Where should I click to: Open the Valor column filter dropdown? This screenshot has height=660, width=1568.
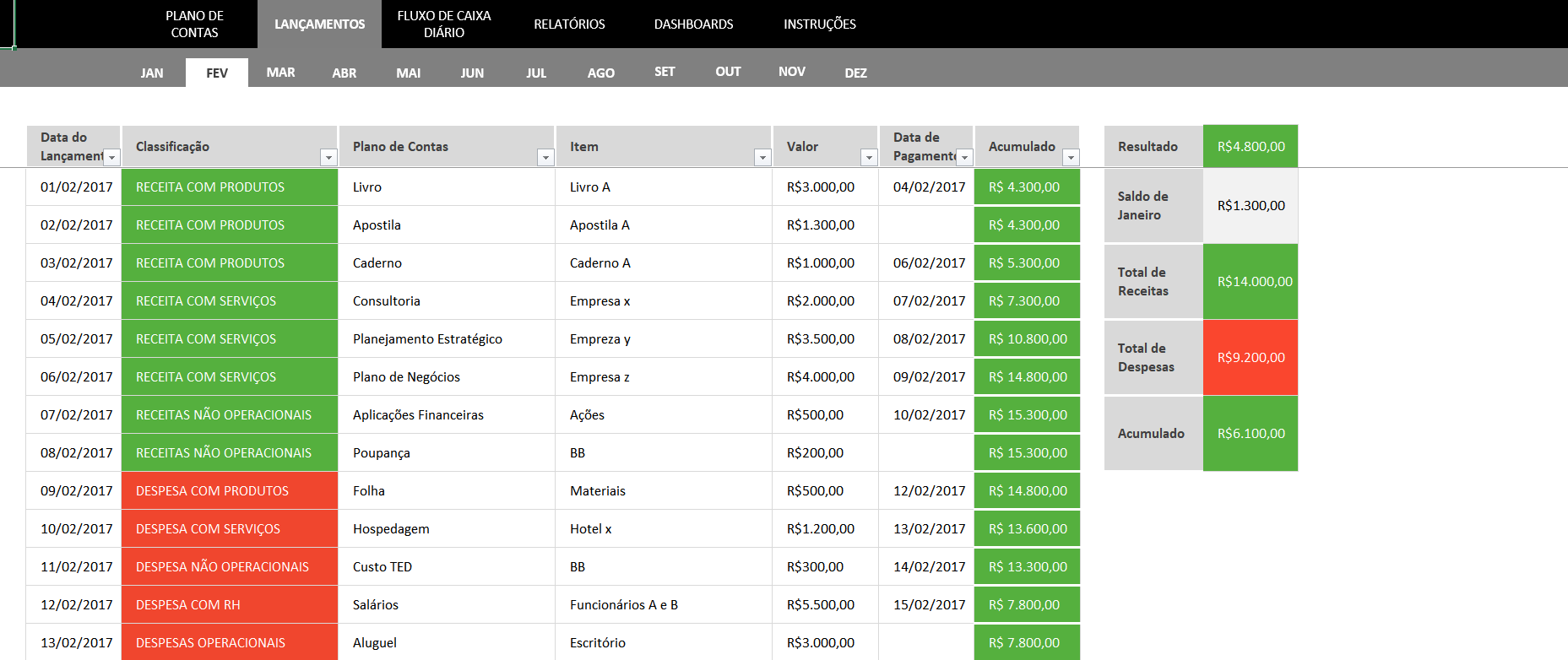868,157
